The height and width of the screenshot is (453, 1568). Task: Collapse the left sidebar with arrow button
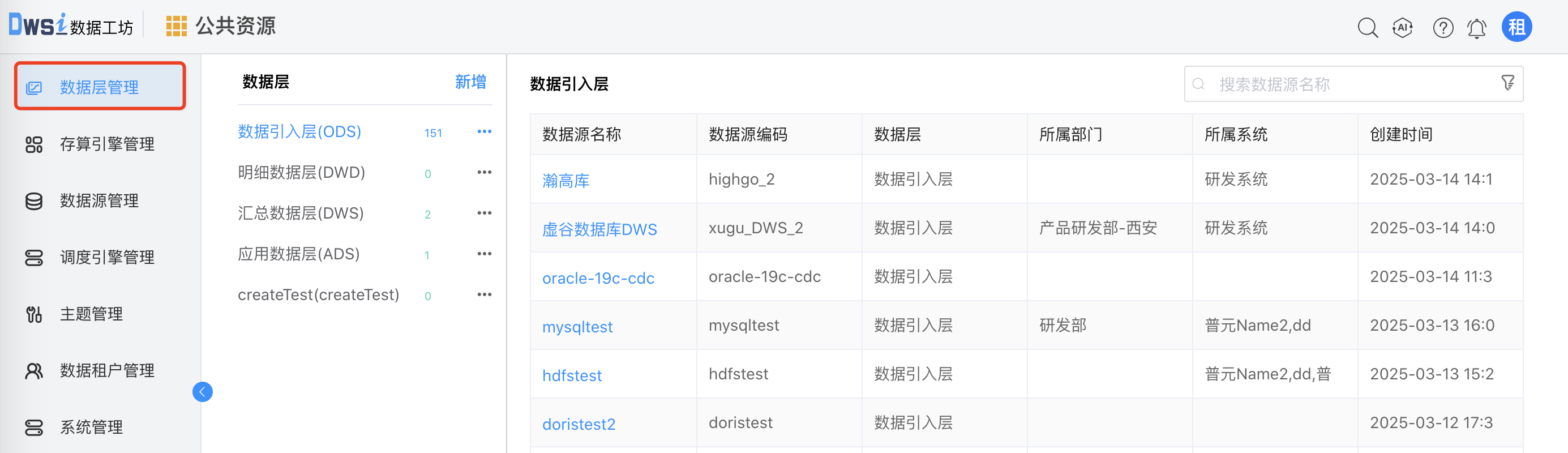[203, 391]
